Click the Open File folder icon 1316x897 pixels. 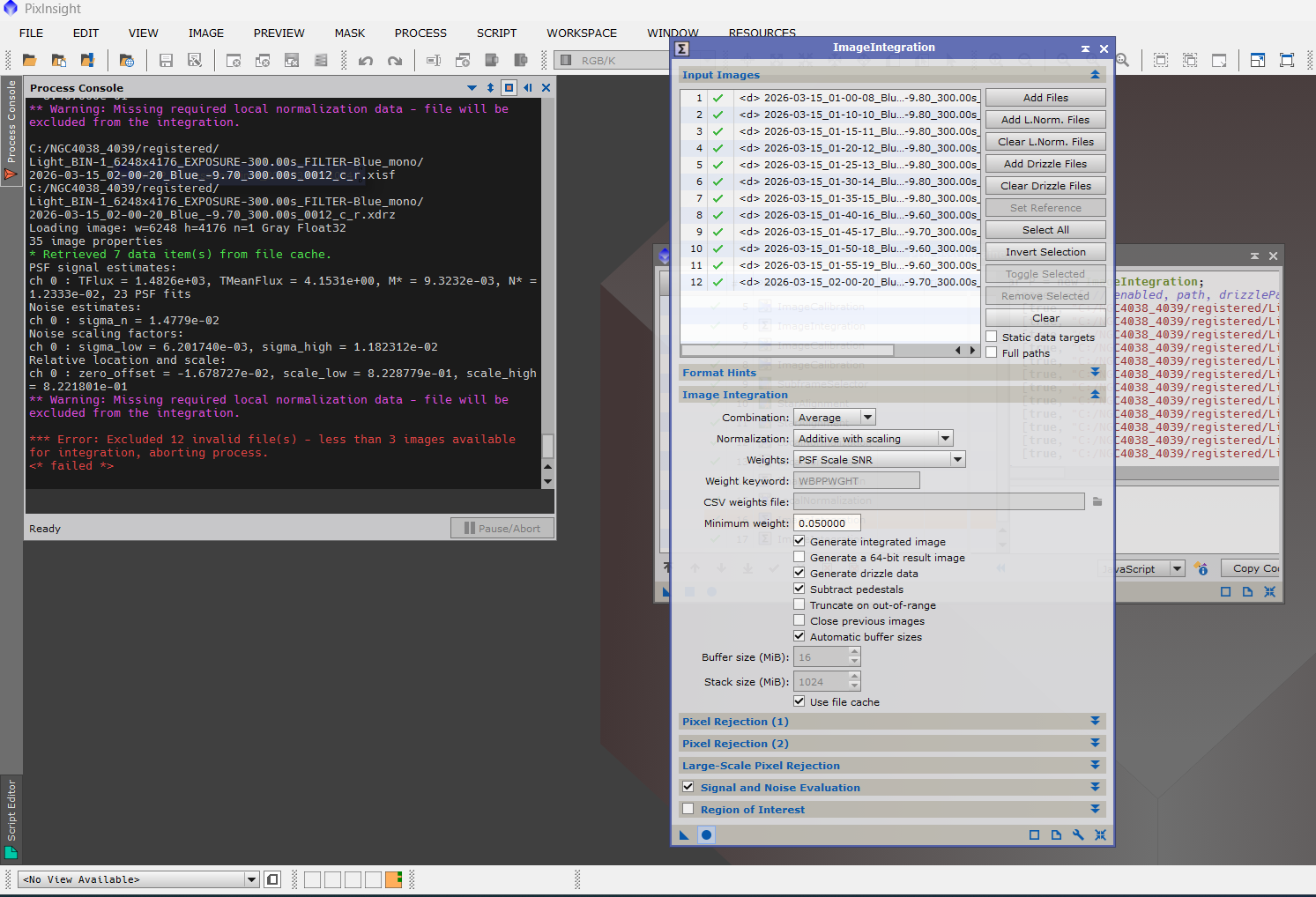30,61
